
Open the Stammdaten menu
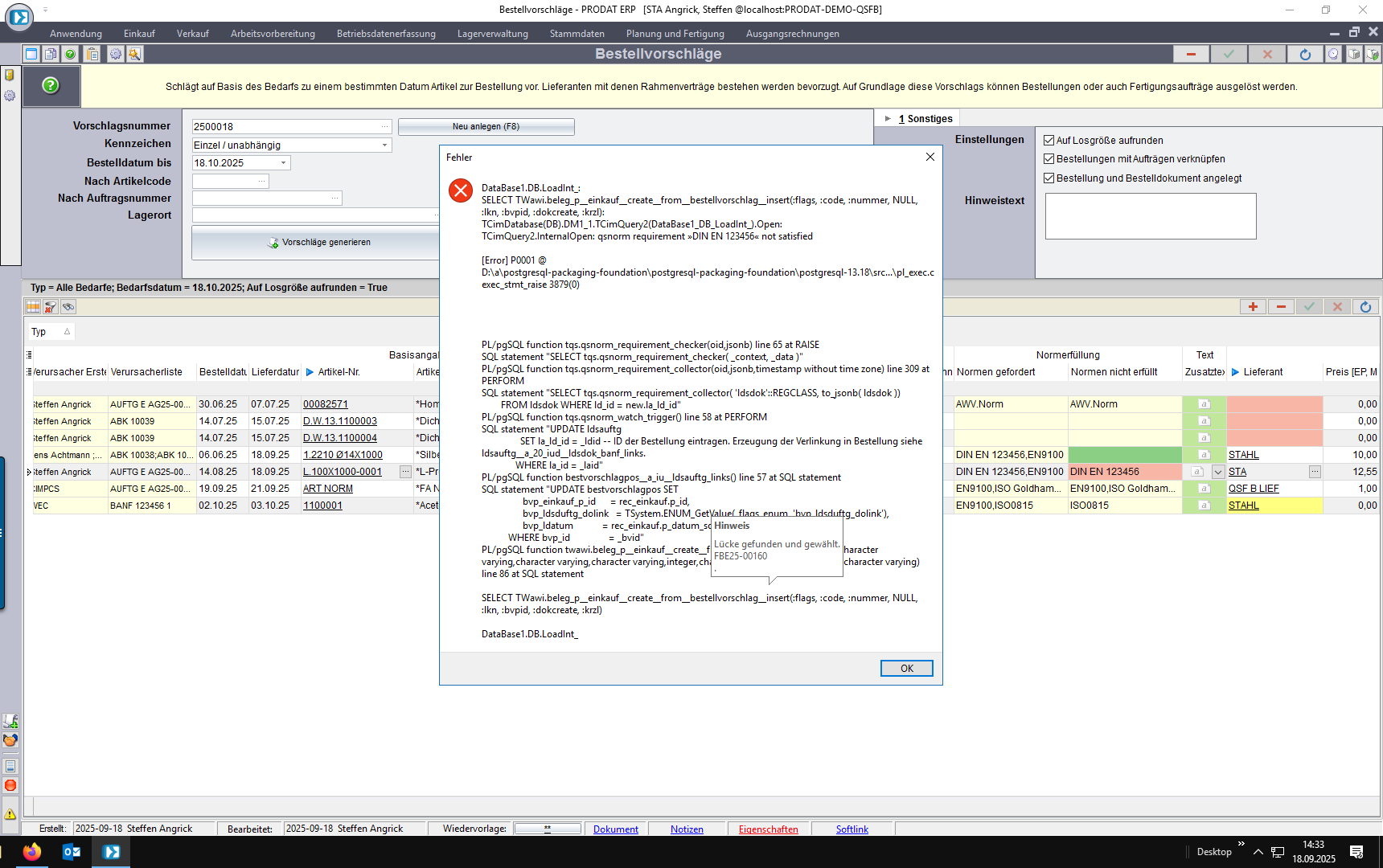point(577,34)
